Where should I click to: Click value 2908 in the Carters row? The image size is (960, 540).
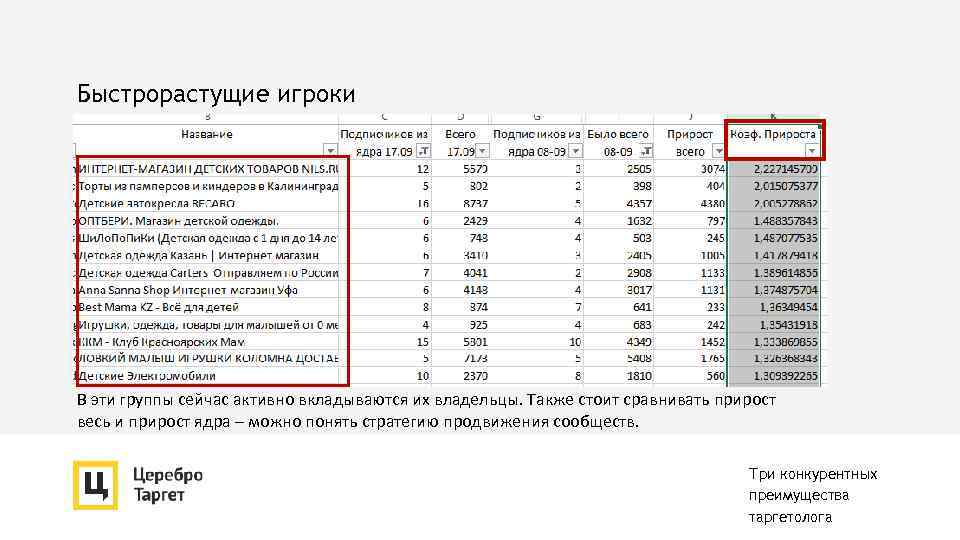click(x=639, y=273)
